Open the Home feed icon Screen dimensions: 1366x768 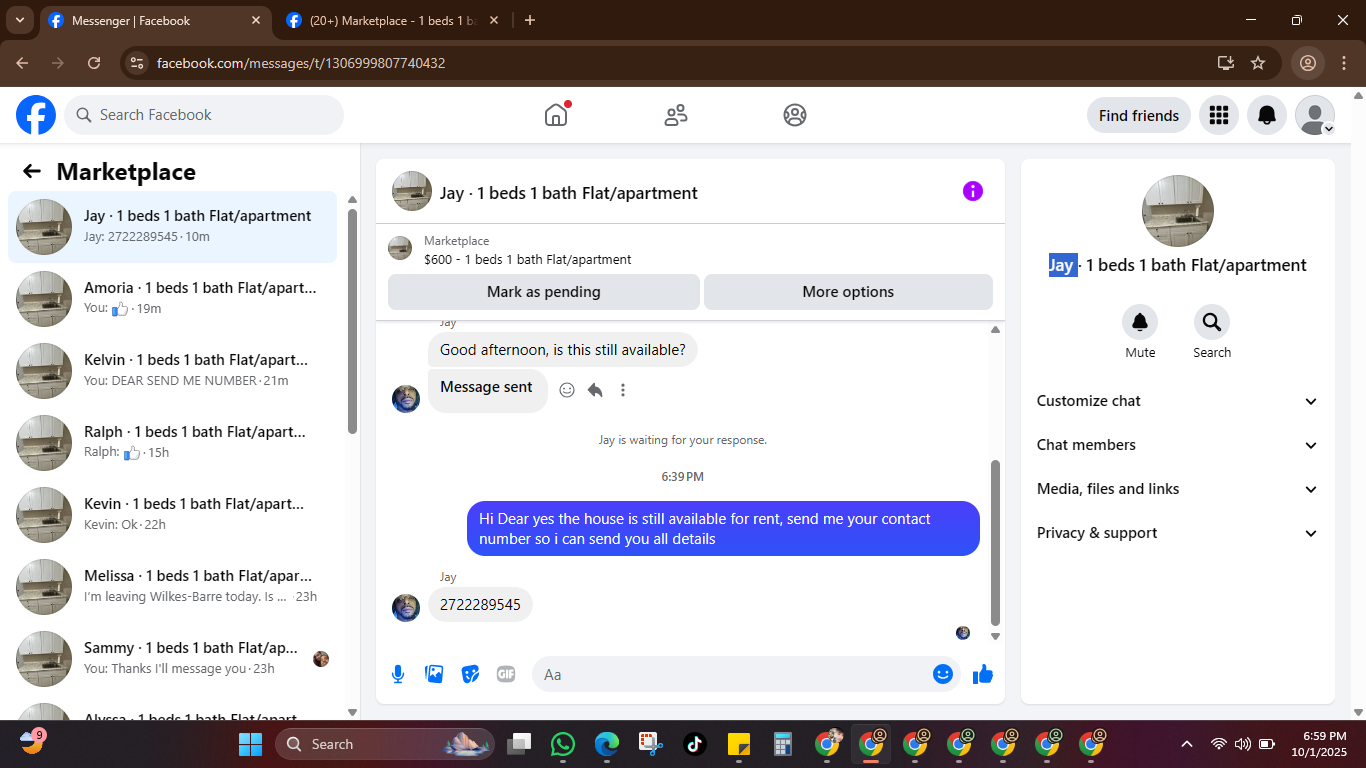[556, 115]
